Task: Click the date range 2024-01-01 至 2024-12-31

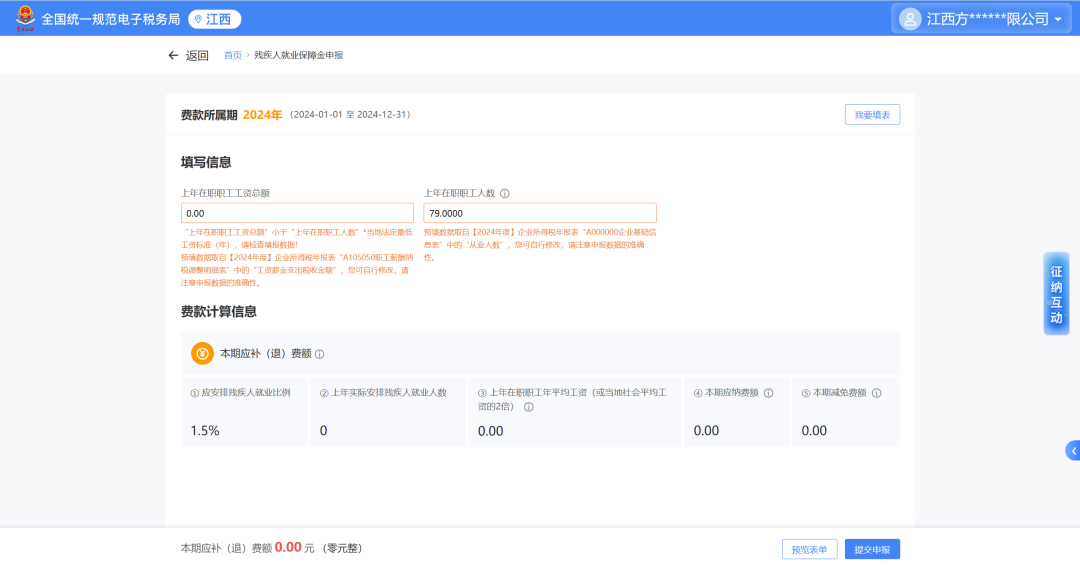Action: 350,115
